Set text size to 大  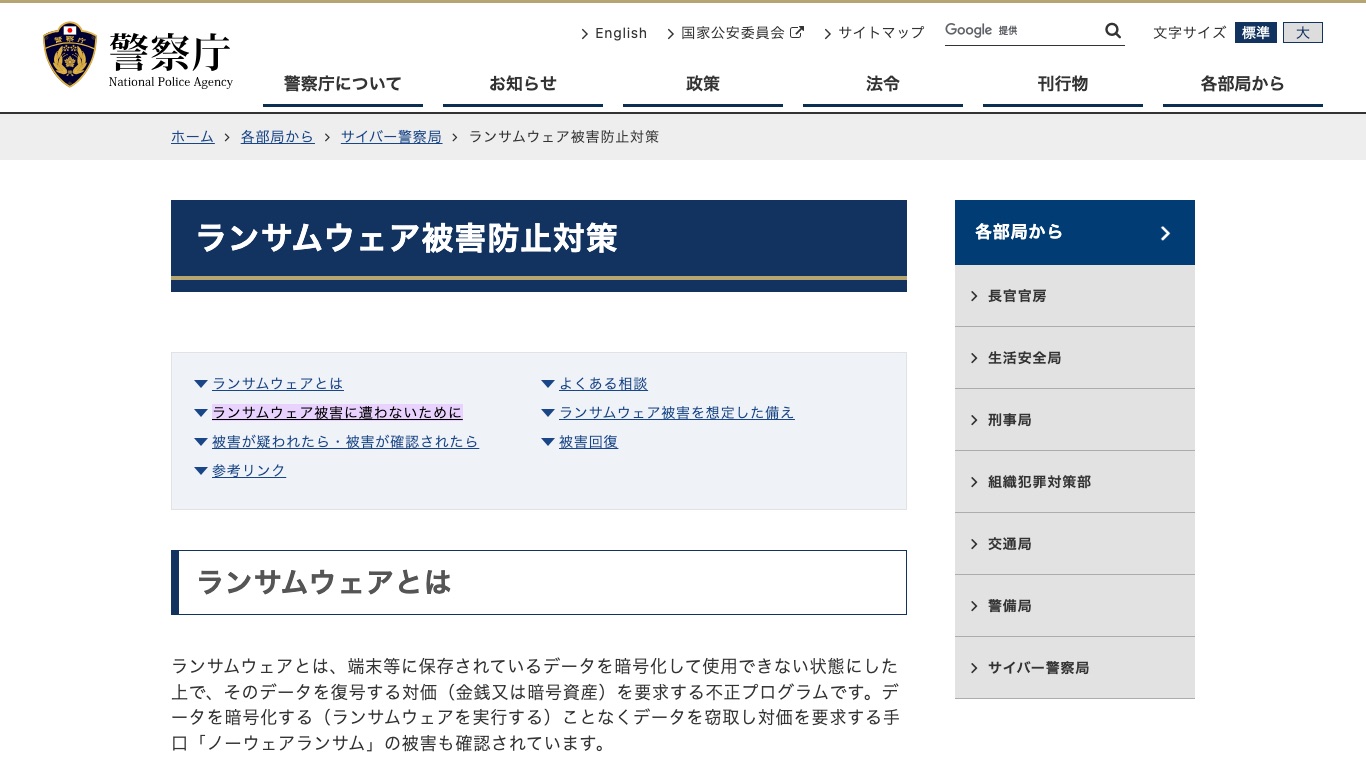click(x=1303, y=33)
